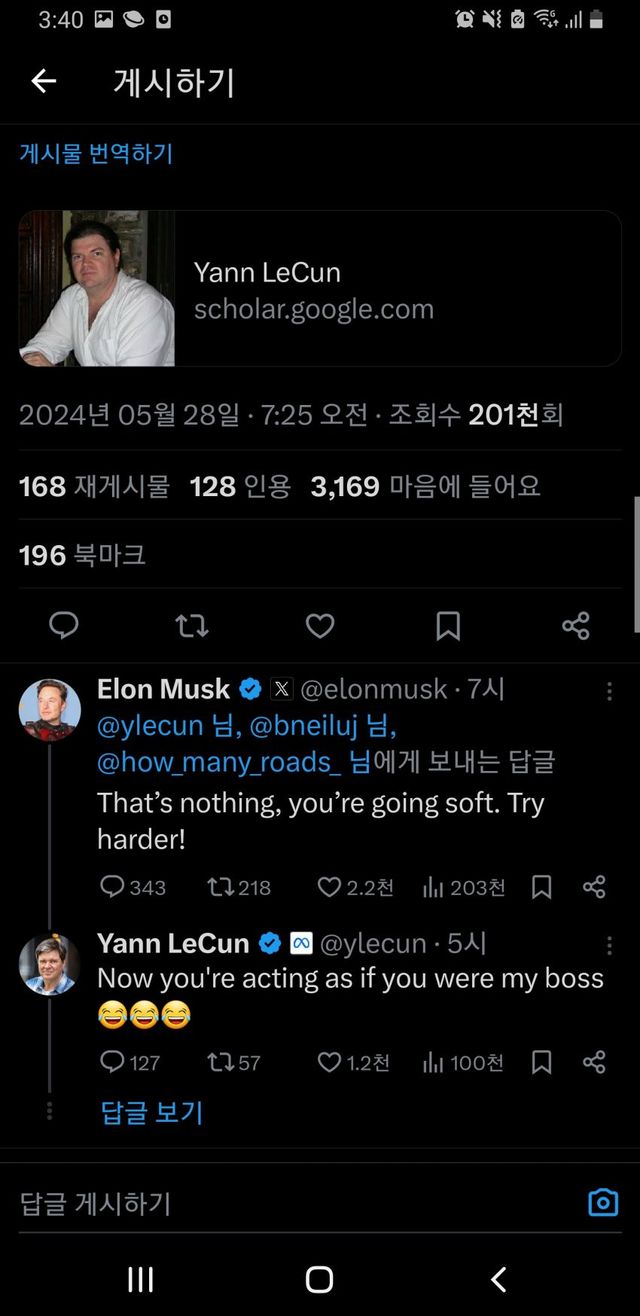640x1316 pixels.
Task: View the 168 재게시물 reposts list
Action: (x=94, y=487)
